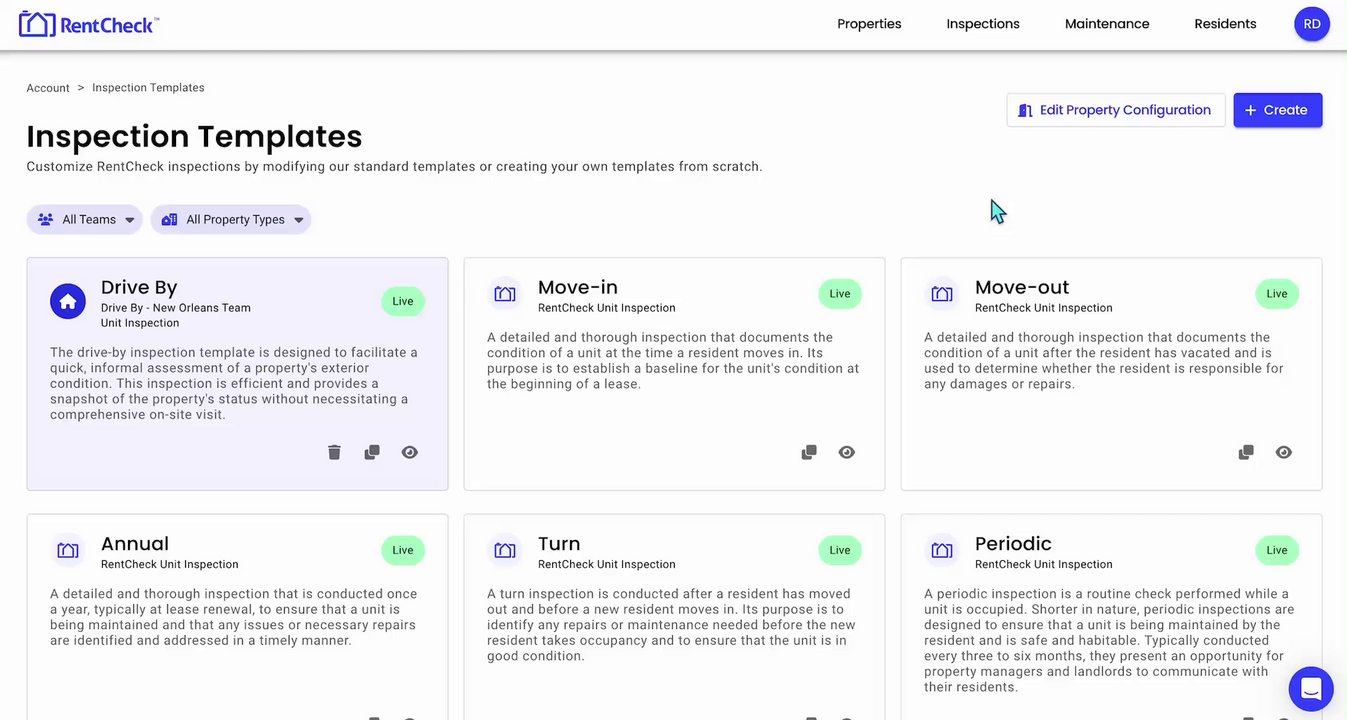Click the Drive By house icon

click(68, 301)
